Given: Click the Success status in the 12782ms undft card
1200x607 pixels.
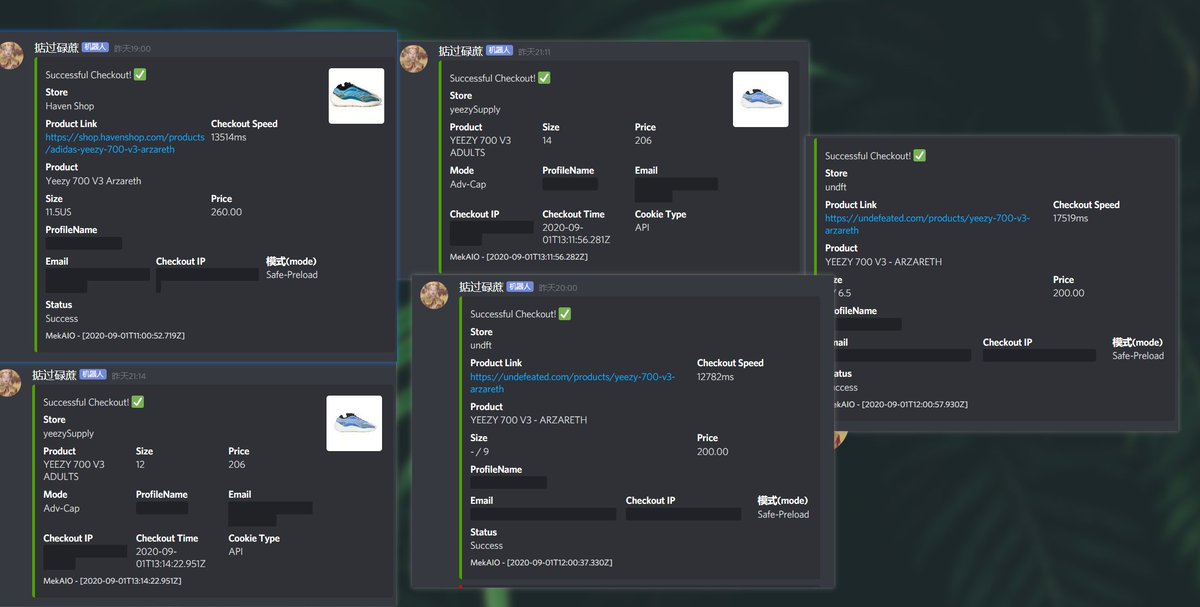Looking at the screenshot, I should pos(486,546).
